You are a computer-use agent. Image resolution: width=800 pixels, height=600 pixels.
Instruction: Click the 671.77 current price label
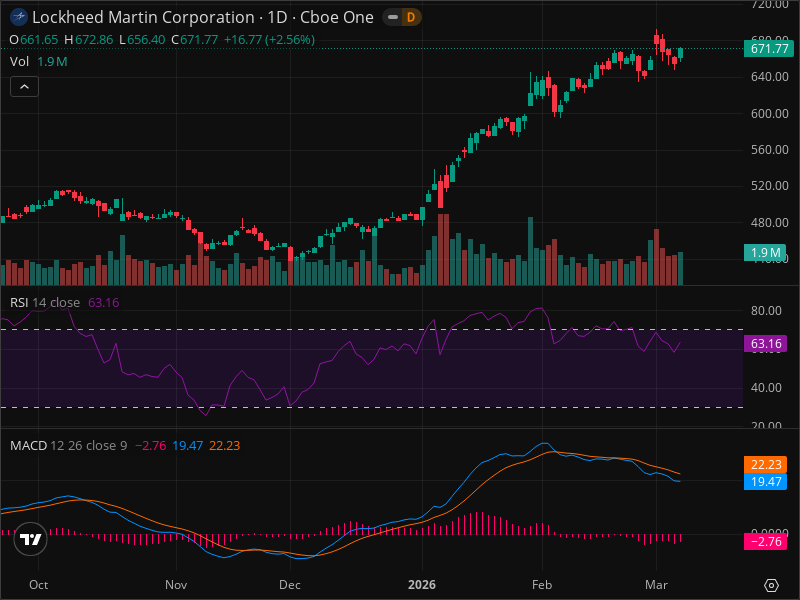click(x=769, y=49)
